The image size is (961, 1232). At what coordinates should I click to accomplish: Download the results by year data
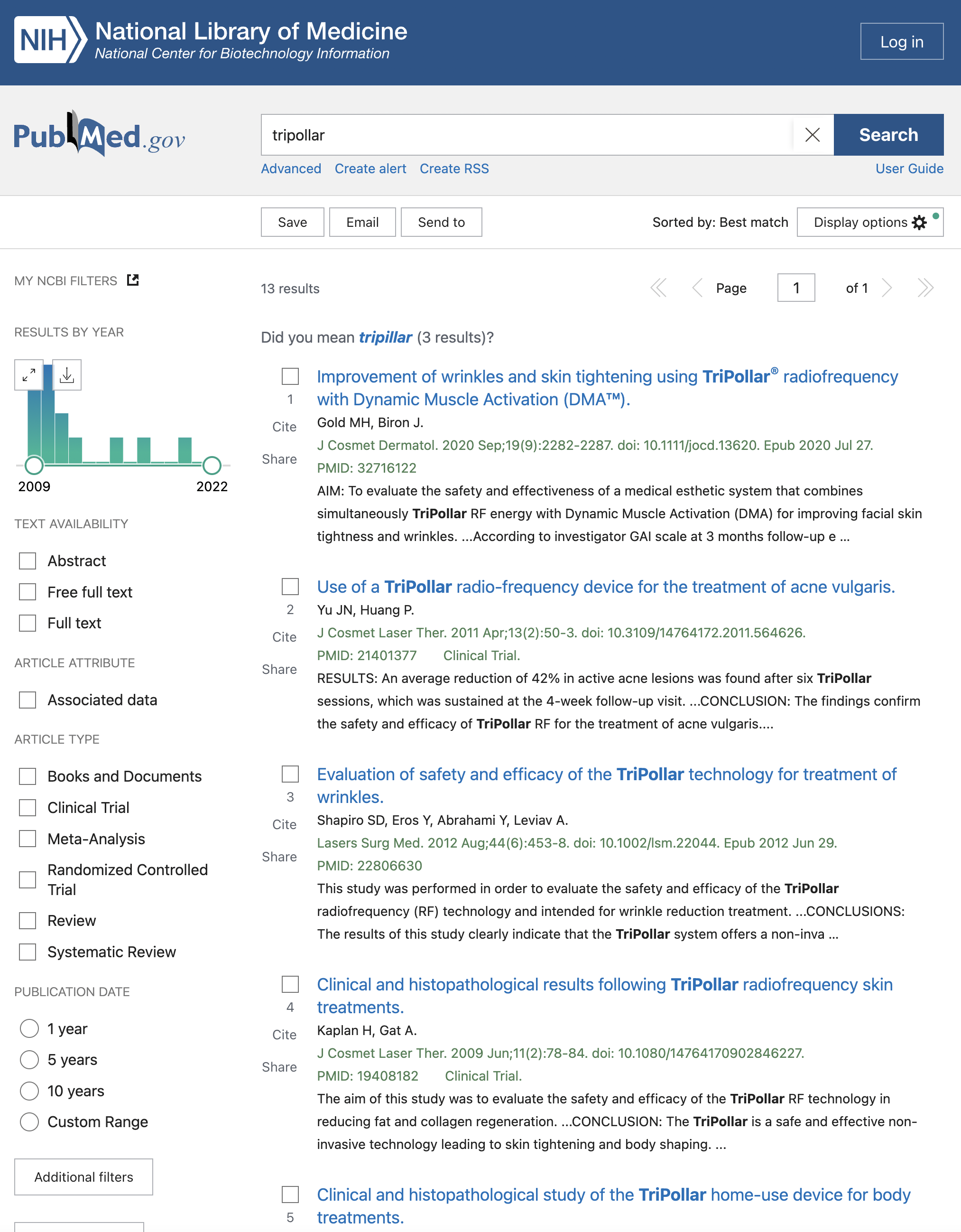pyautogui.click(x=67, y=374)
